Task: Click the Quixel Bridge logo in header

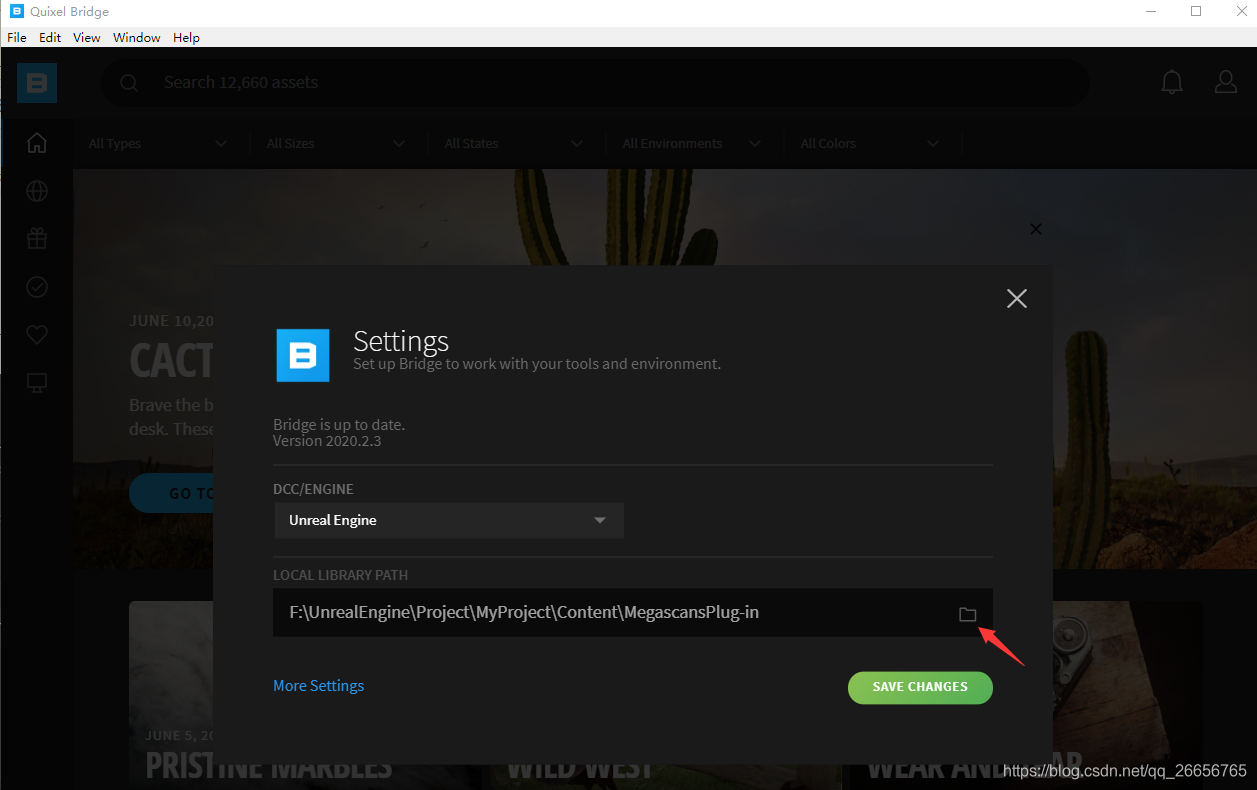Action: [x=37, y=83]
